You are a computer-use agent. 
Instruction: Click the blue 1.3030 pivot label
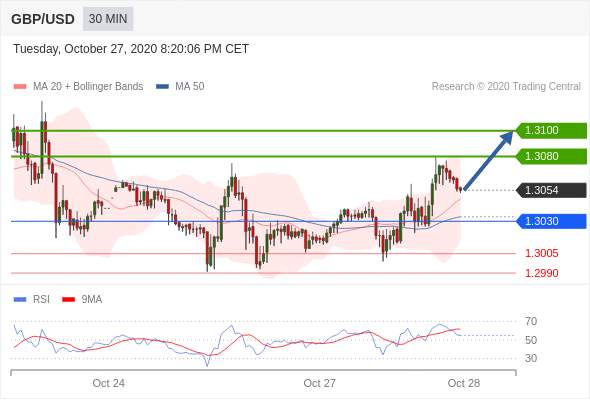tap(551, 221)
